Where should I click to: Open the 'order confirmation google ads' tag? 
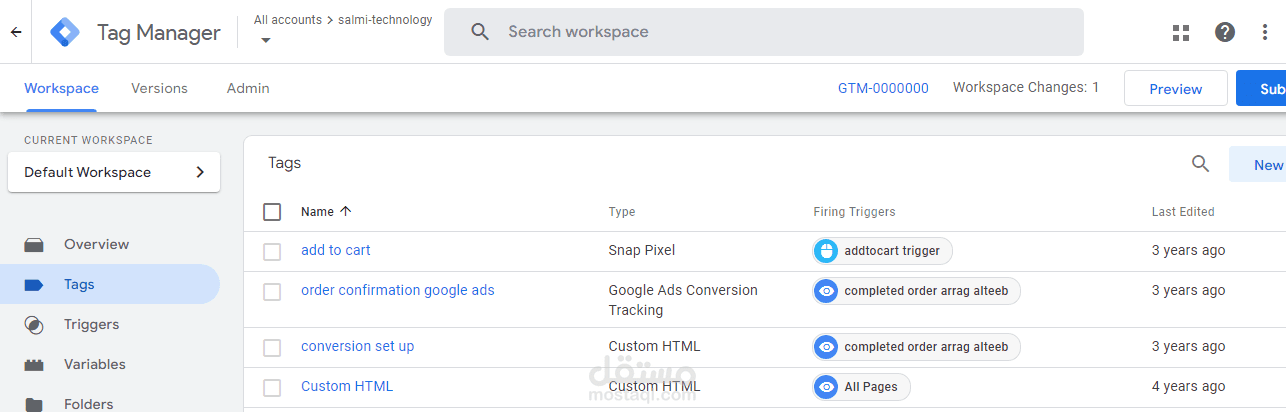point(397,290)
